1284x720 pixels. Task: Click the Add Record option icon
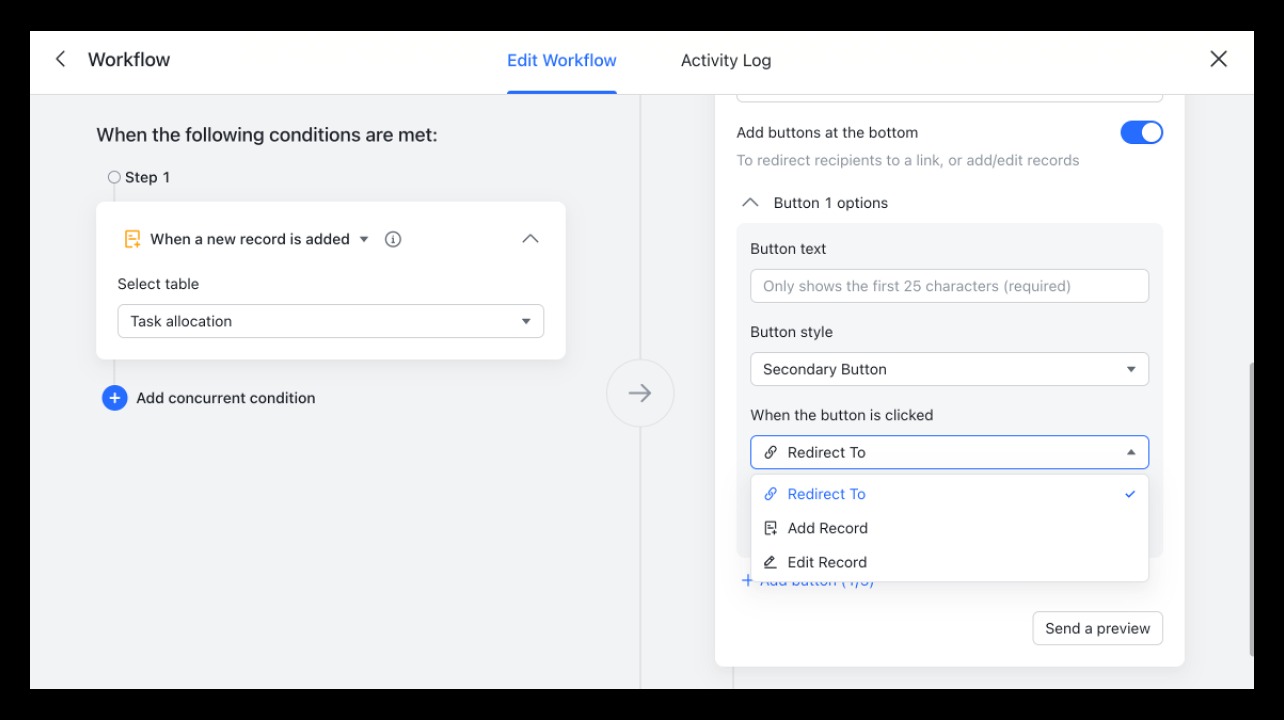(770, 528)
